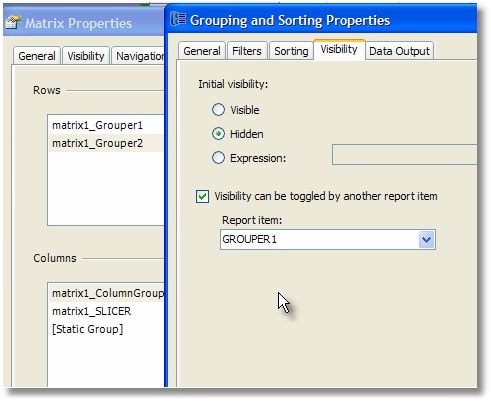Image resolution: width=491 pixels, height=402 pixels.
Task: Uncheck Visibility can be toggled by another report item
Action: pos(202,196)
